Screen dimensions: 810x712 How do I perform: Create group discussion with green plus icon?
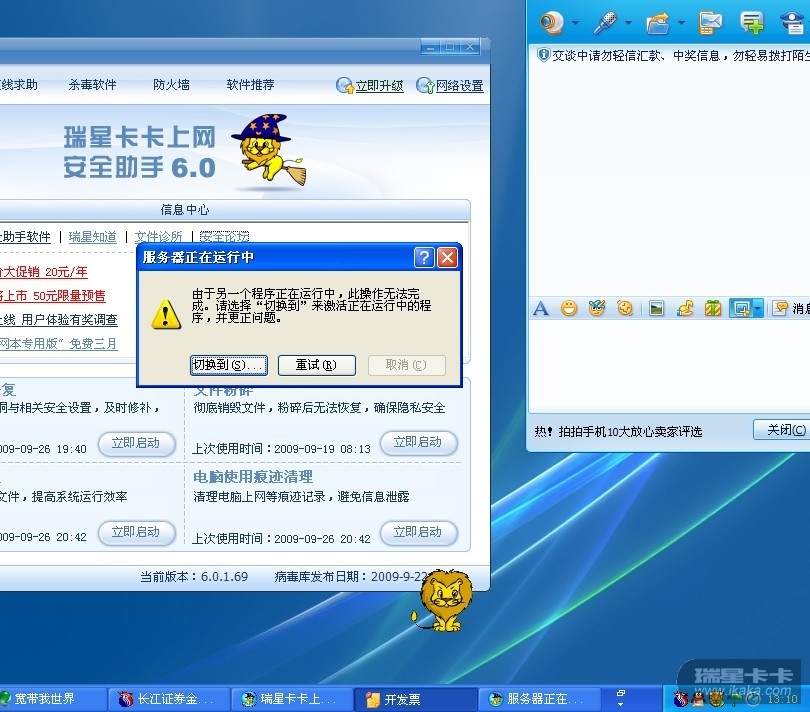[752, 23]
